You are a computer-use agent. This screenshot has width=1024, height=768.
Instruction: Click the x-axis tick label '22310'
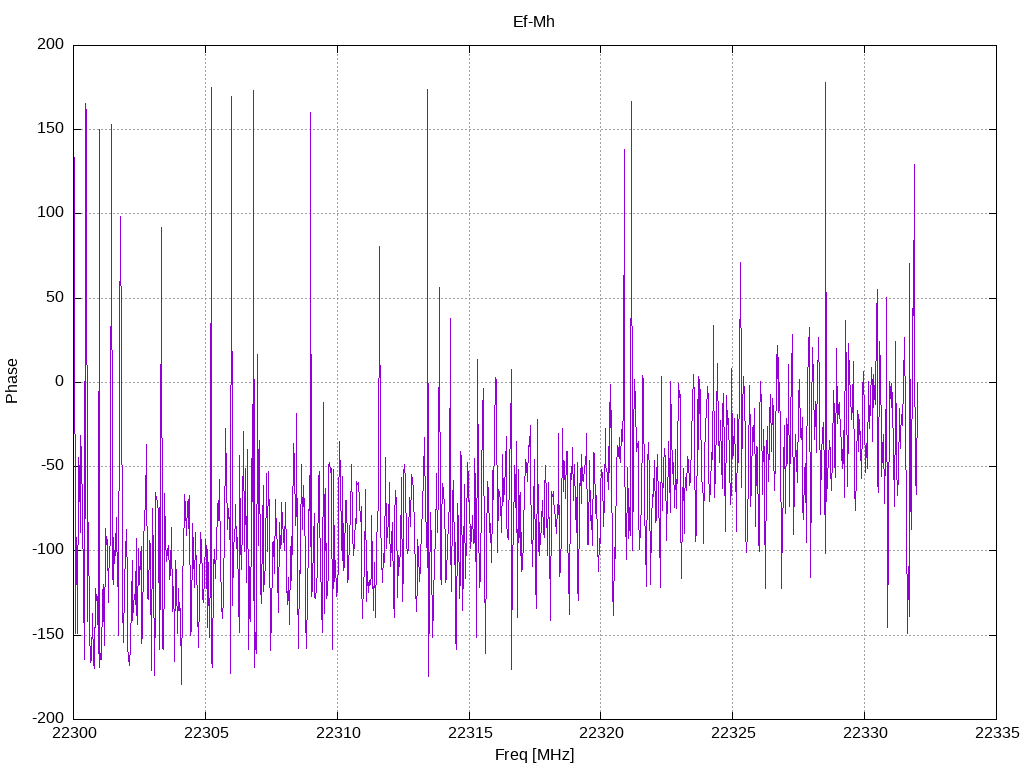coord(338,733)
